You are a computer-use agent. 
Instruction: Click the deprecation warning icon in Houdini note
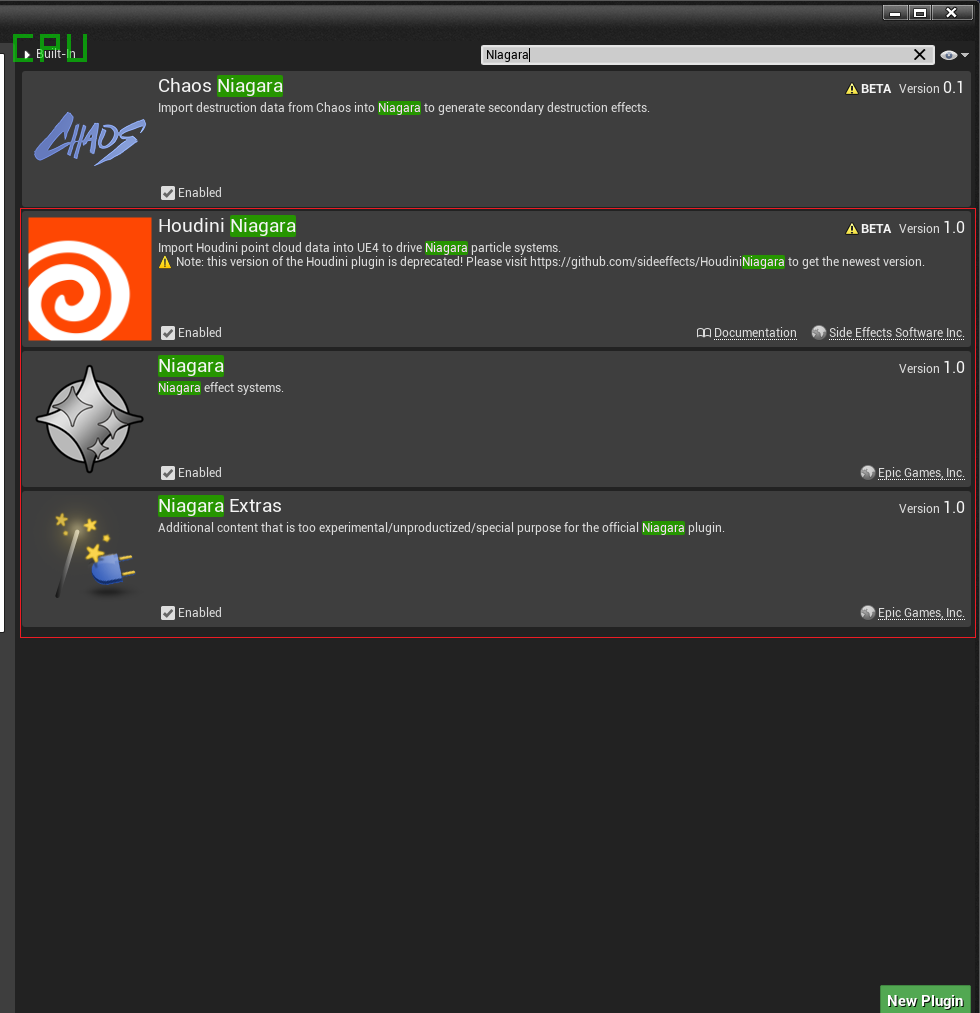pos(165,262)
